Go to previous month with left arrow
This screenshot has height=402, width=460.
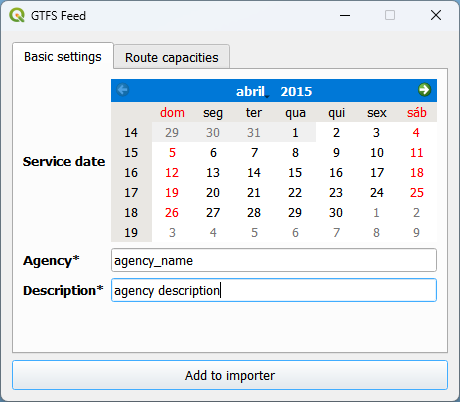(123, 90)
